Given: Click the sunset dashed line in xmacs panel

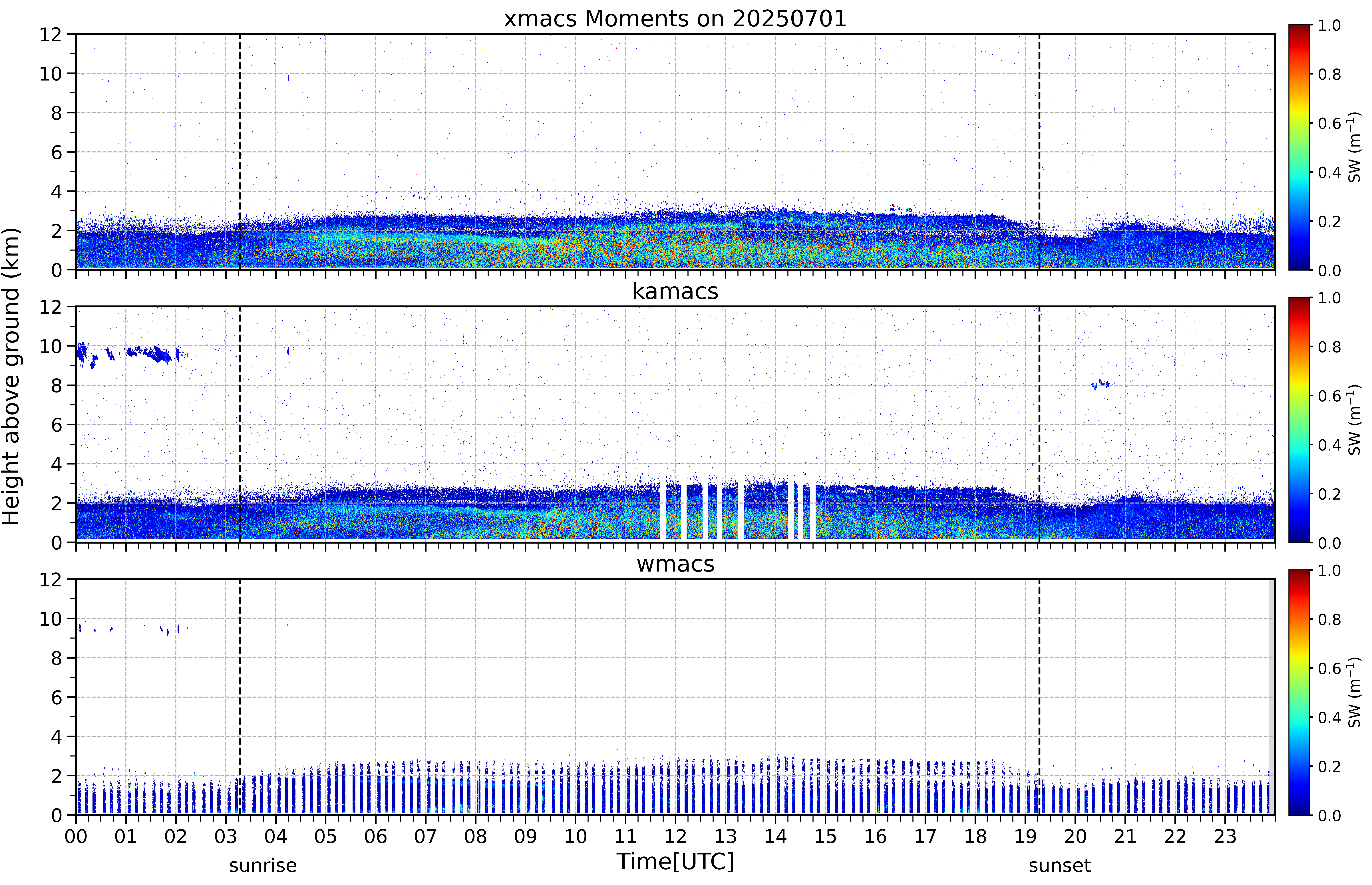Looking at the screenshot, I should pos(1039,152).
